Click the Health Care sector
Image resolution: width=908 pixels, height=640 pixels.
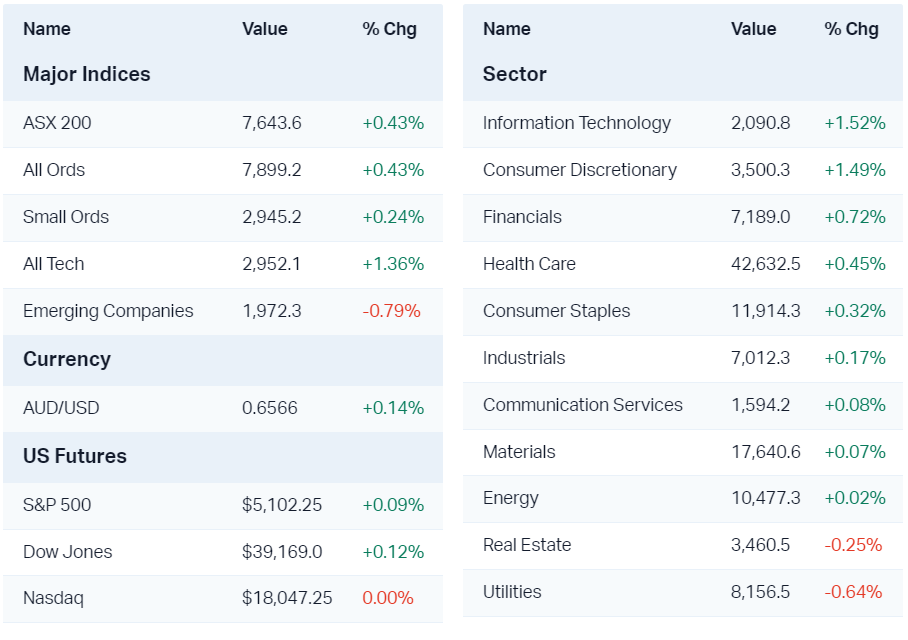click(x=529, y=264)
